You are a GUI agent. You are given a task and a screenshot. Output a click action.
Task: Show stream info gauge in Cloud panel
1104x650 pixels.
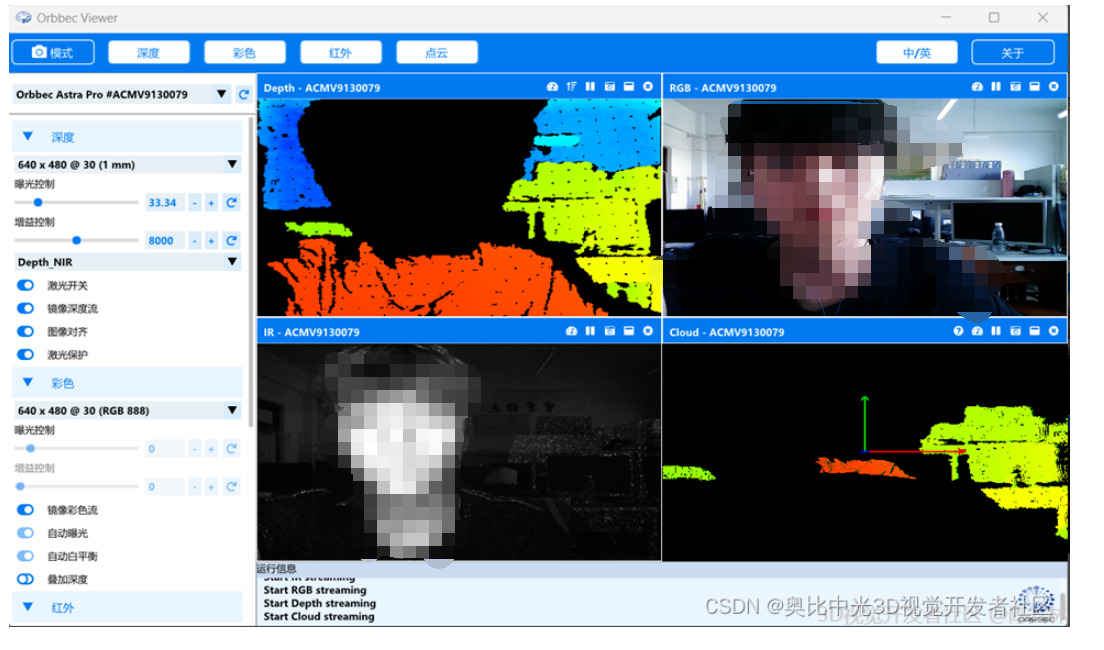tap(977, 331)
